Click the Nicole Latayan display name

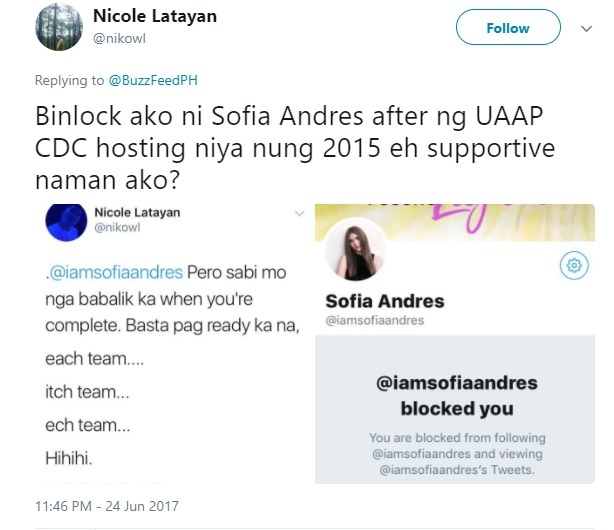click(x=155, y=16)
